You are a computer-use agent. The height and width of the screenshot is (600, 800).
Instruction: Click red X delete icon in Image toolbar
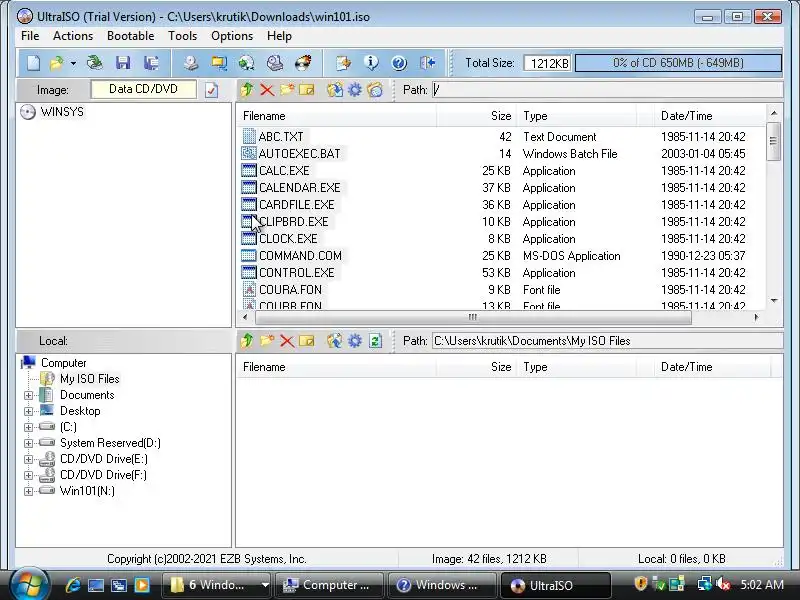click(x=267, y=90)
